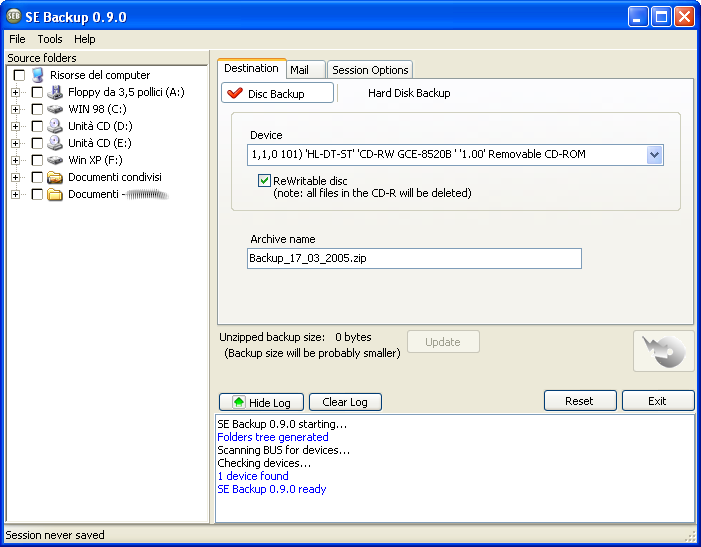
Task: Expand the Win XP (F:) tree node
Action: 15,160
